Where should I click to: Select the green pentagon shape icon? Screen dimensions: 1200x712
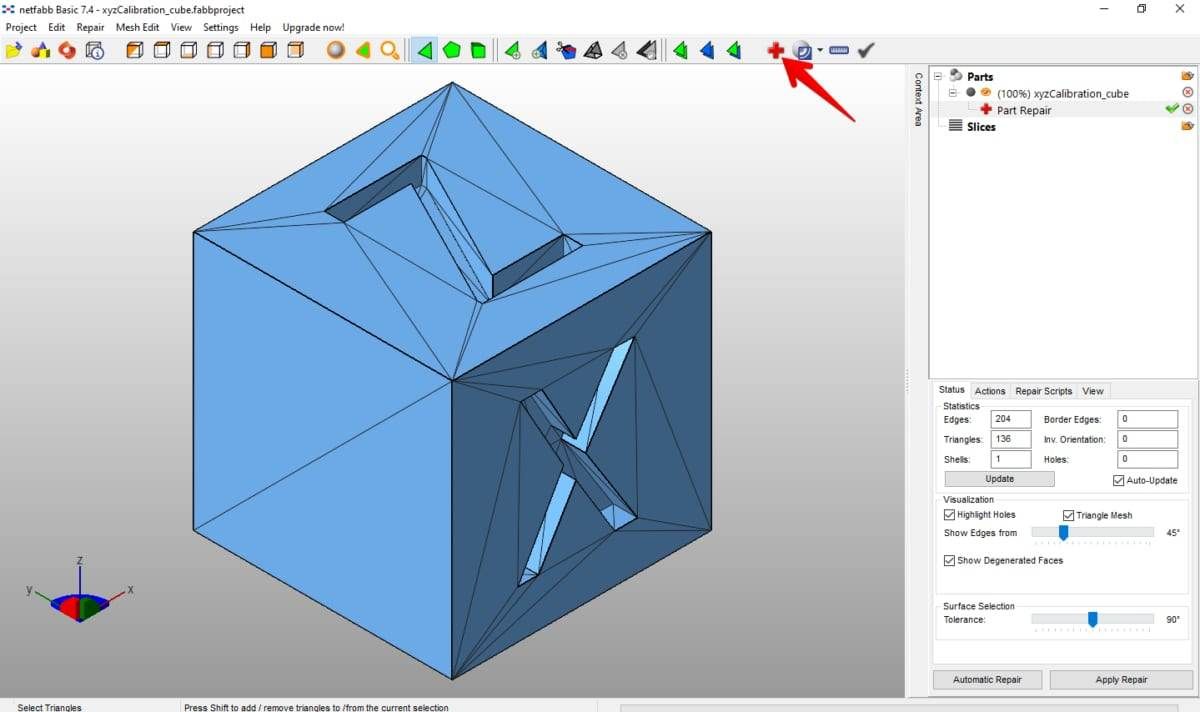point(451,49)
